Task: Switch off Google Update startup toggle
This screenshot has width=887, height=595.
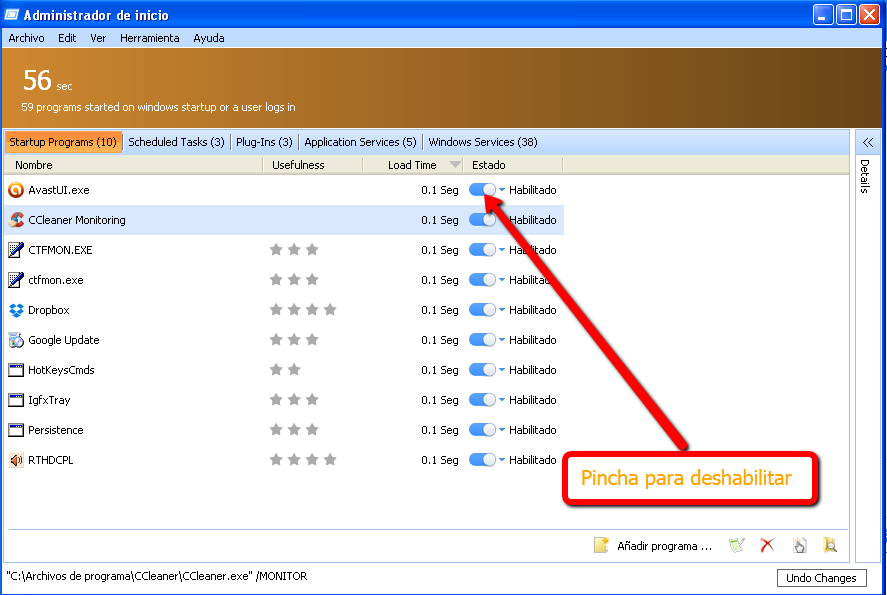Action: 483,340
